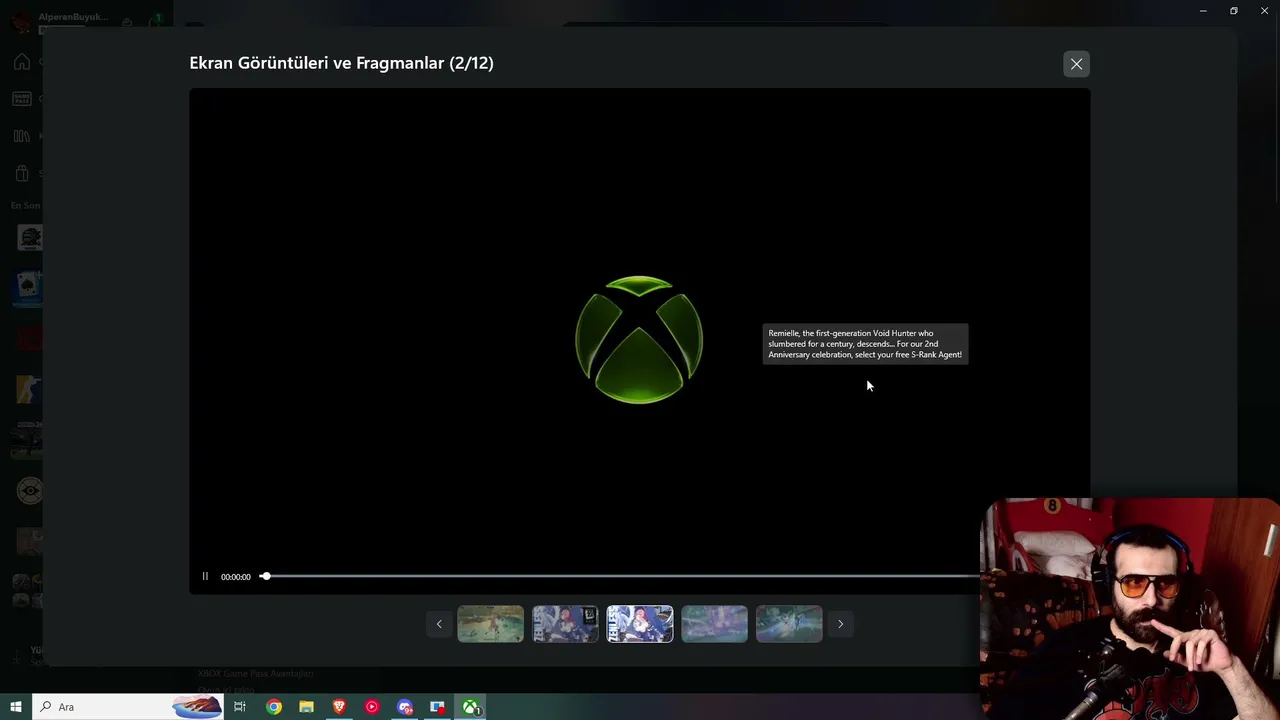Launch Google Chrome from the taskbar
Image resolution: width=1280 pixels, height=720 pixels.
274,707
